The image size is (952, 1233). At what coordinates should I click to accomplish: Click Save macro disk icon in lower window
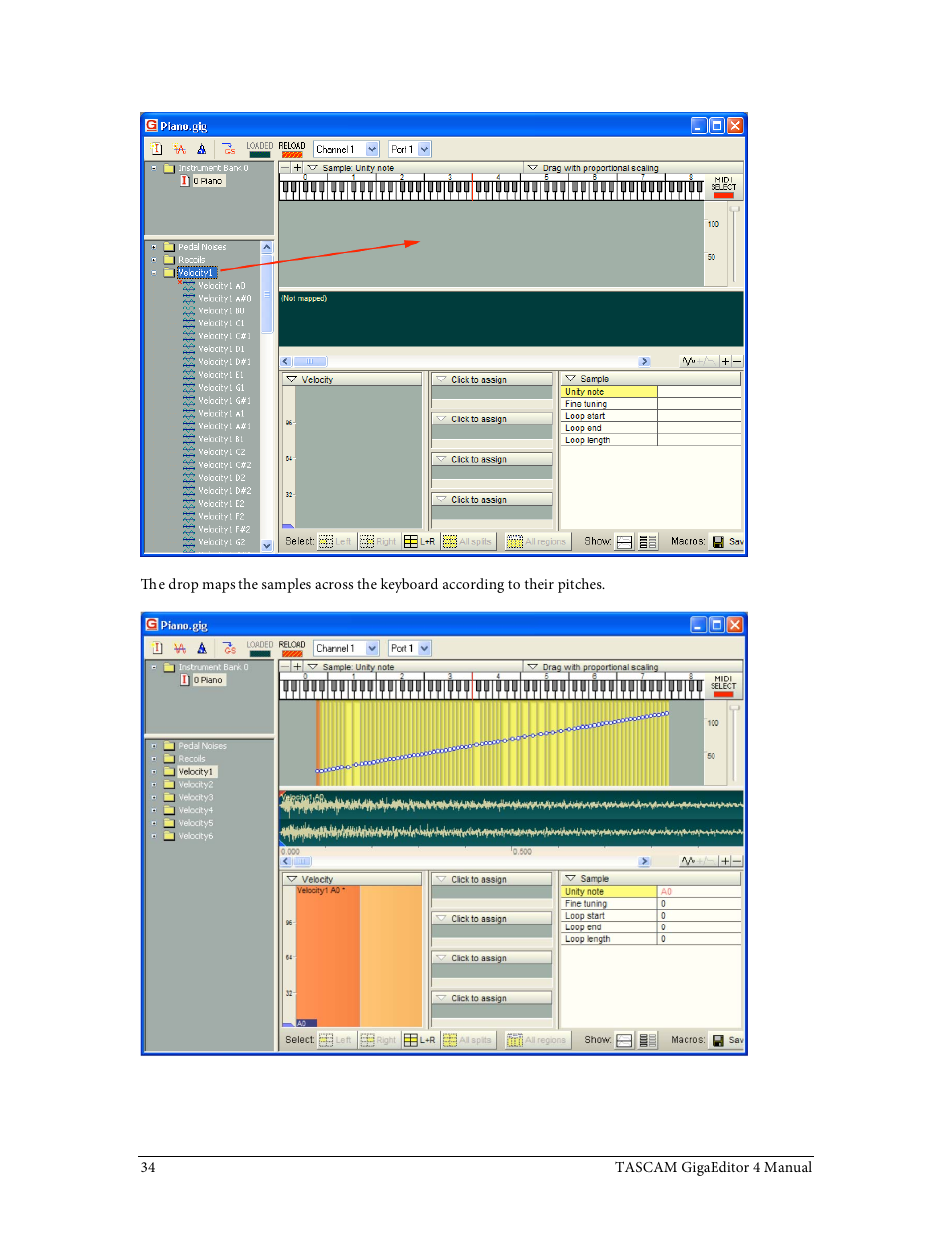click(x=717, y=1040)
